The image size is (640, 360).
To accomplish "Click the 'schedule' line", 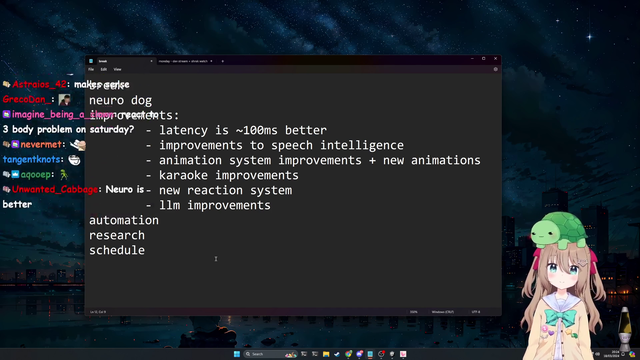I will (x=117, y=250).
